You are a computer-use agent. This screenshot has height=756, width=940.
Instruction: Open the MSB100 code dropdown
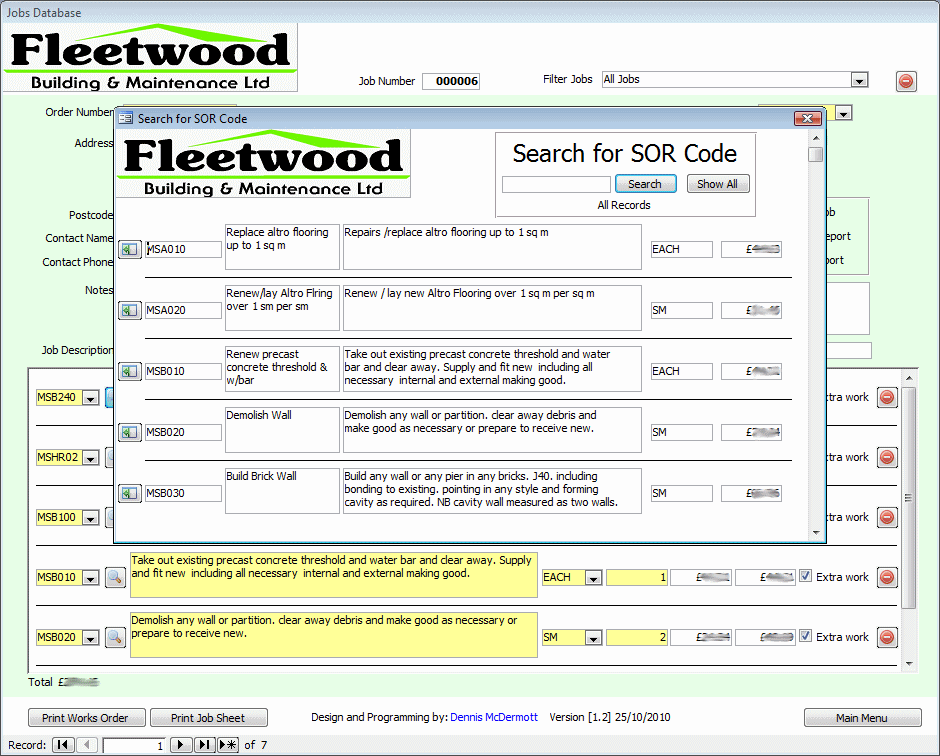[x=91, y=517]
